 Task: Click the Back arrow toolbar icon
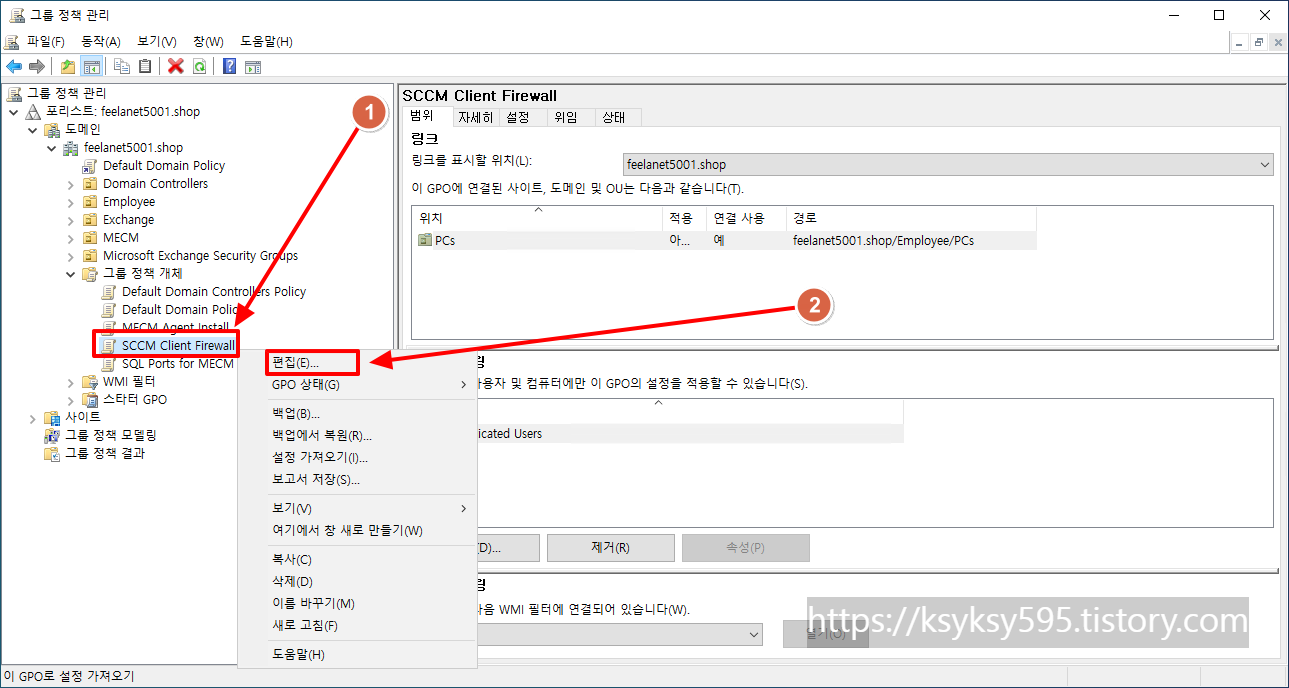(14, 66)
